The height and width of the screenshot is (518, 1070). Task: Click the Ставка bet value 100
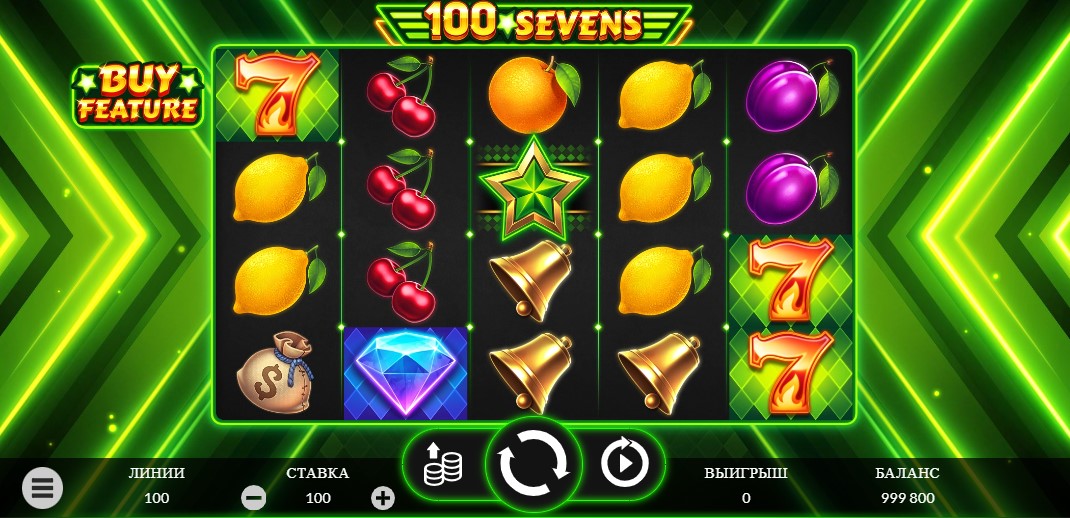[x=318, y=498]
